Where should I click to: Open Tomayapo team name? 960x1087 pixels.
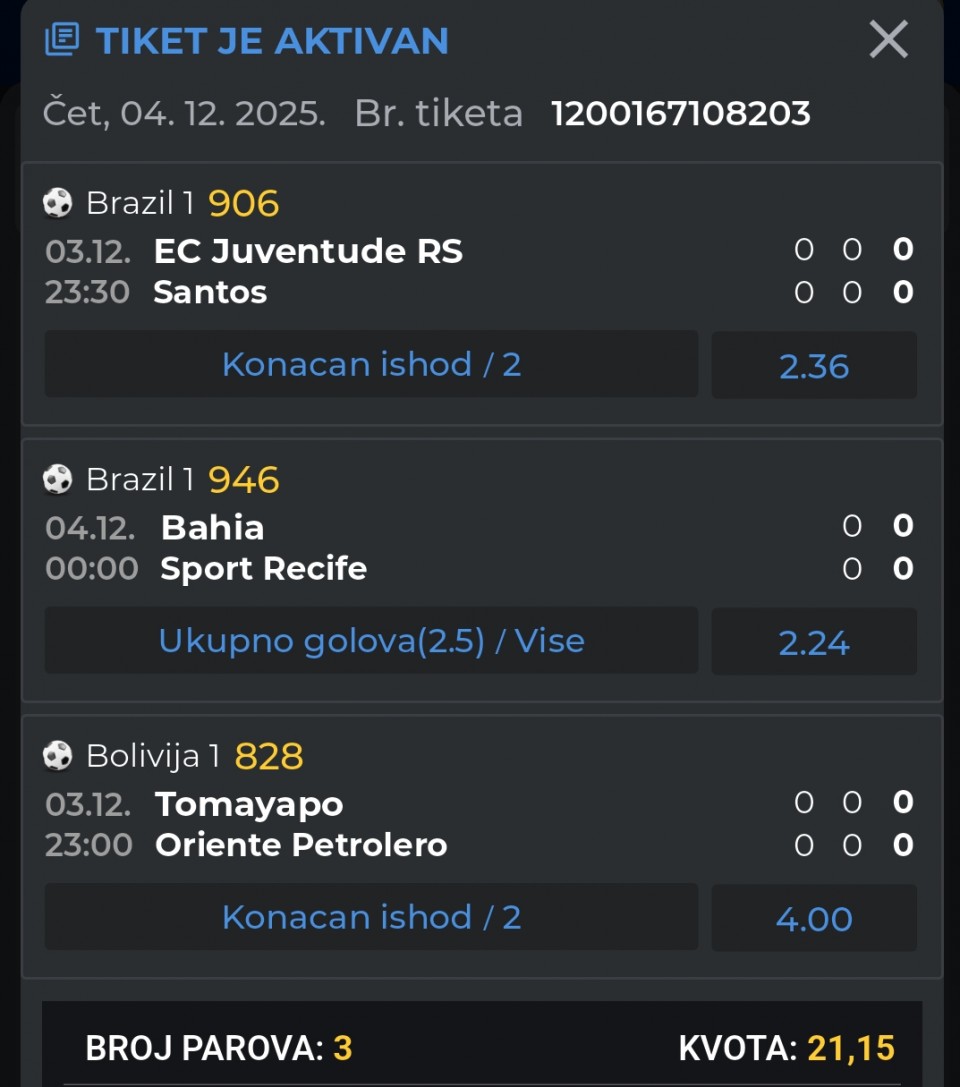click(249, 804)
